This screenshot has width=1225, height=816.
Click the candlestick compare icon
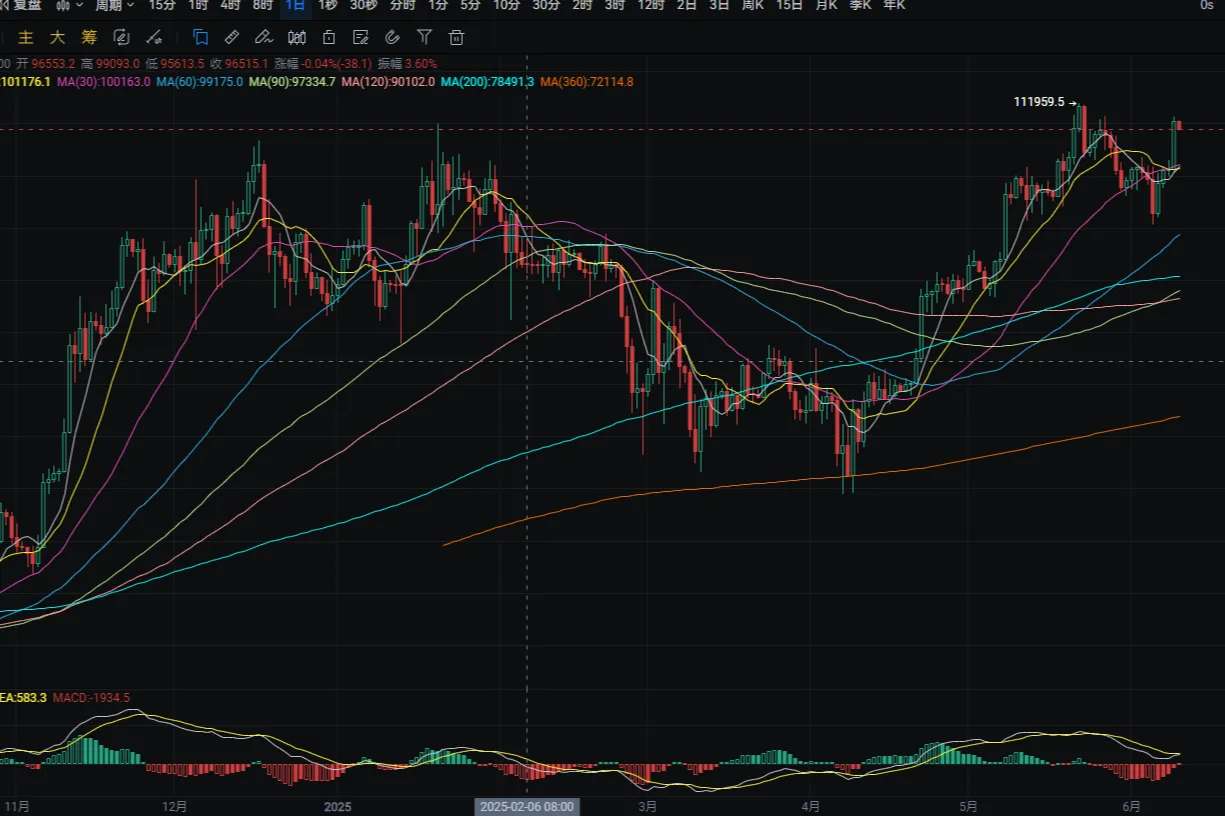point(297,37)
